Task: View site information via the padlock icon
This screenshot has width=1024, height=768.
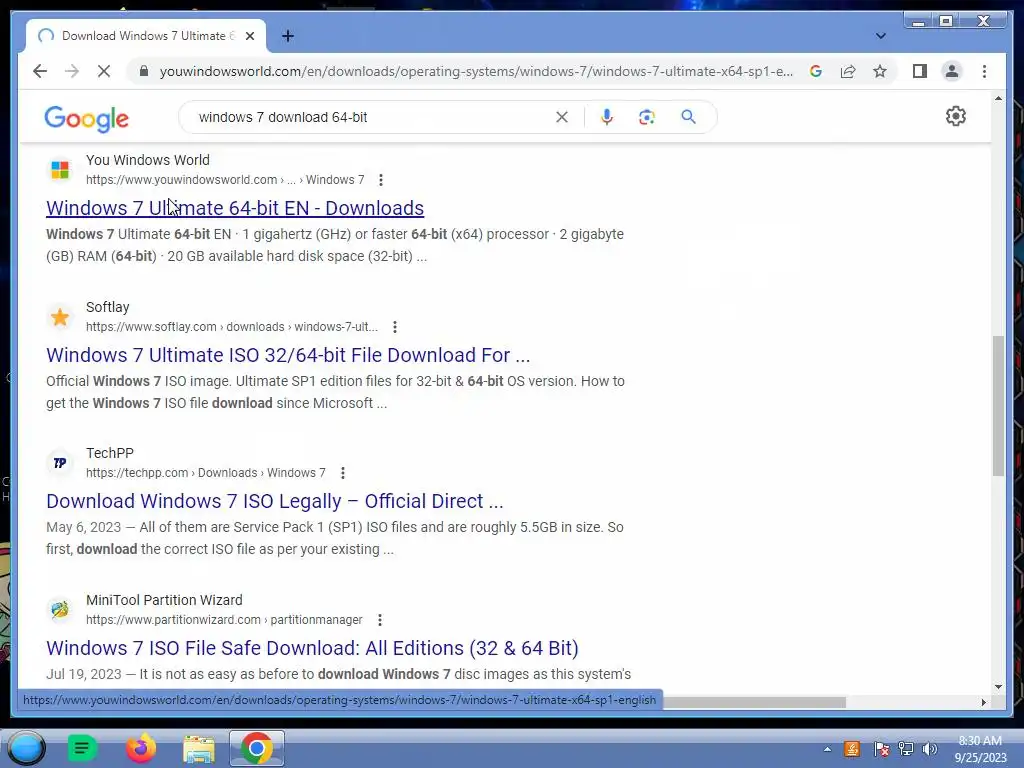Action: 144,71
